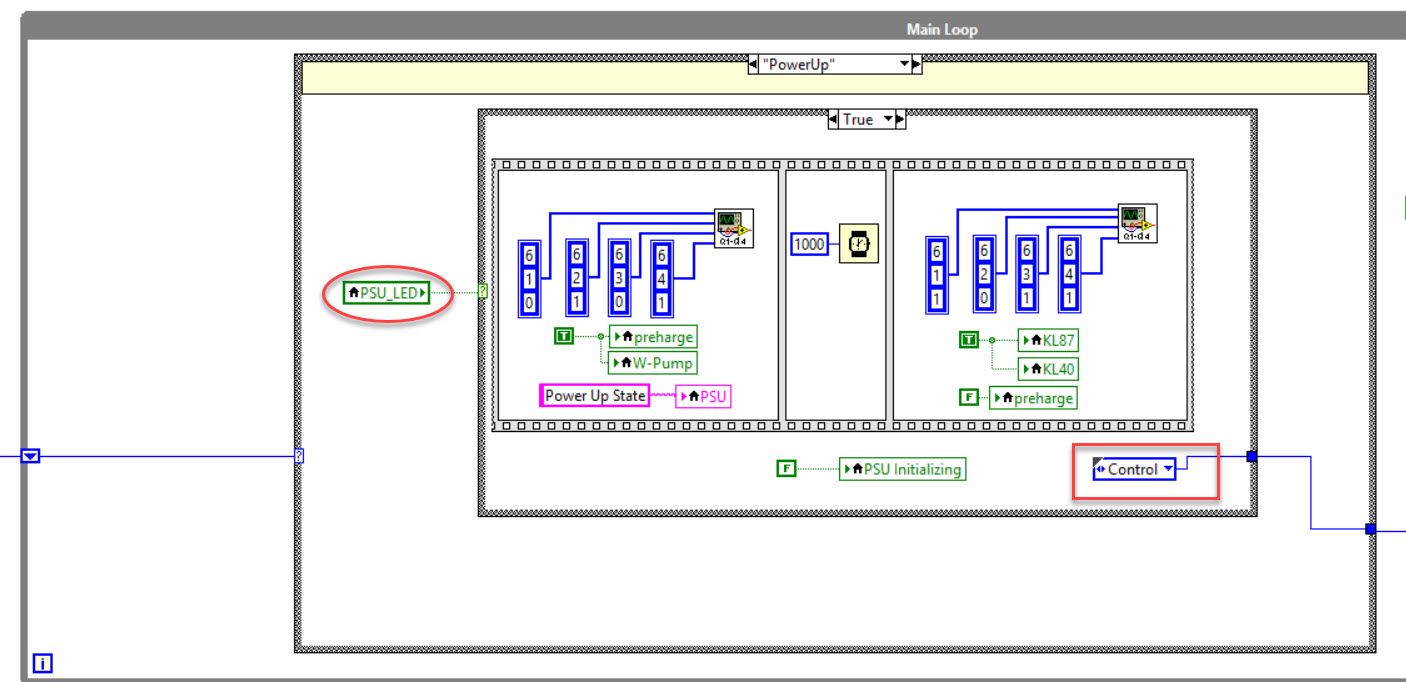Toggle the True constant wired to KL87
The width and height of the screenshot is (1406, 682).
click(968, 341)
